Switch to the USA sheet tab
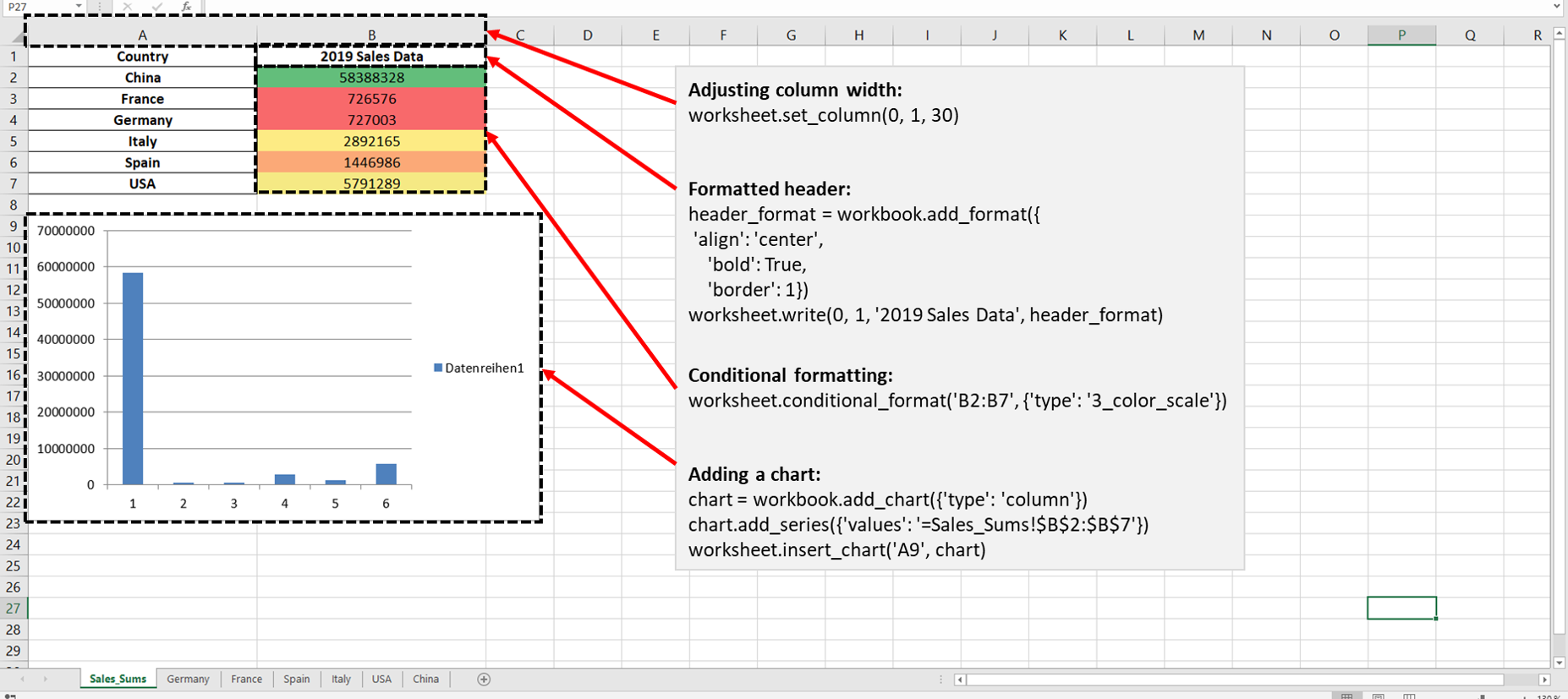The height and width of the screenshot is (699, 1568). 381,679
